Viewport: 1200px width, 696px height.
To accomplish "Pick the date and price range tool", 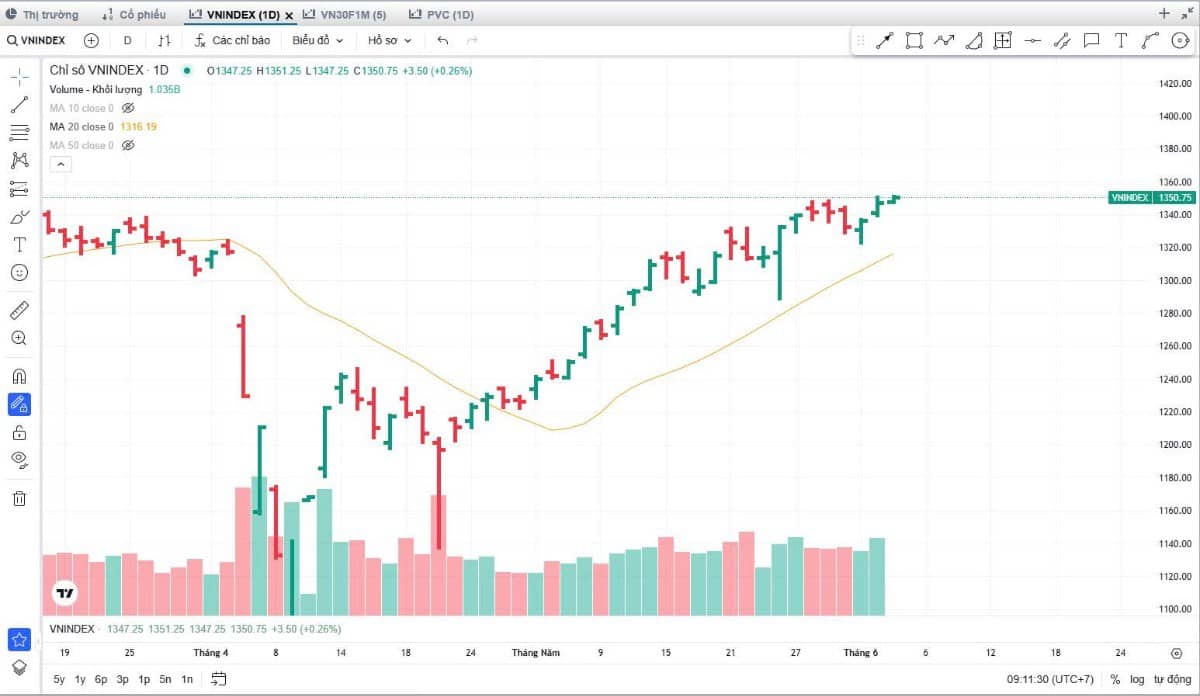I will [x=1003, y=41].
